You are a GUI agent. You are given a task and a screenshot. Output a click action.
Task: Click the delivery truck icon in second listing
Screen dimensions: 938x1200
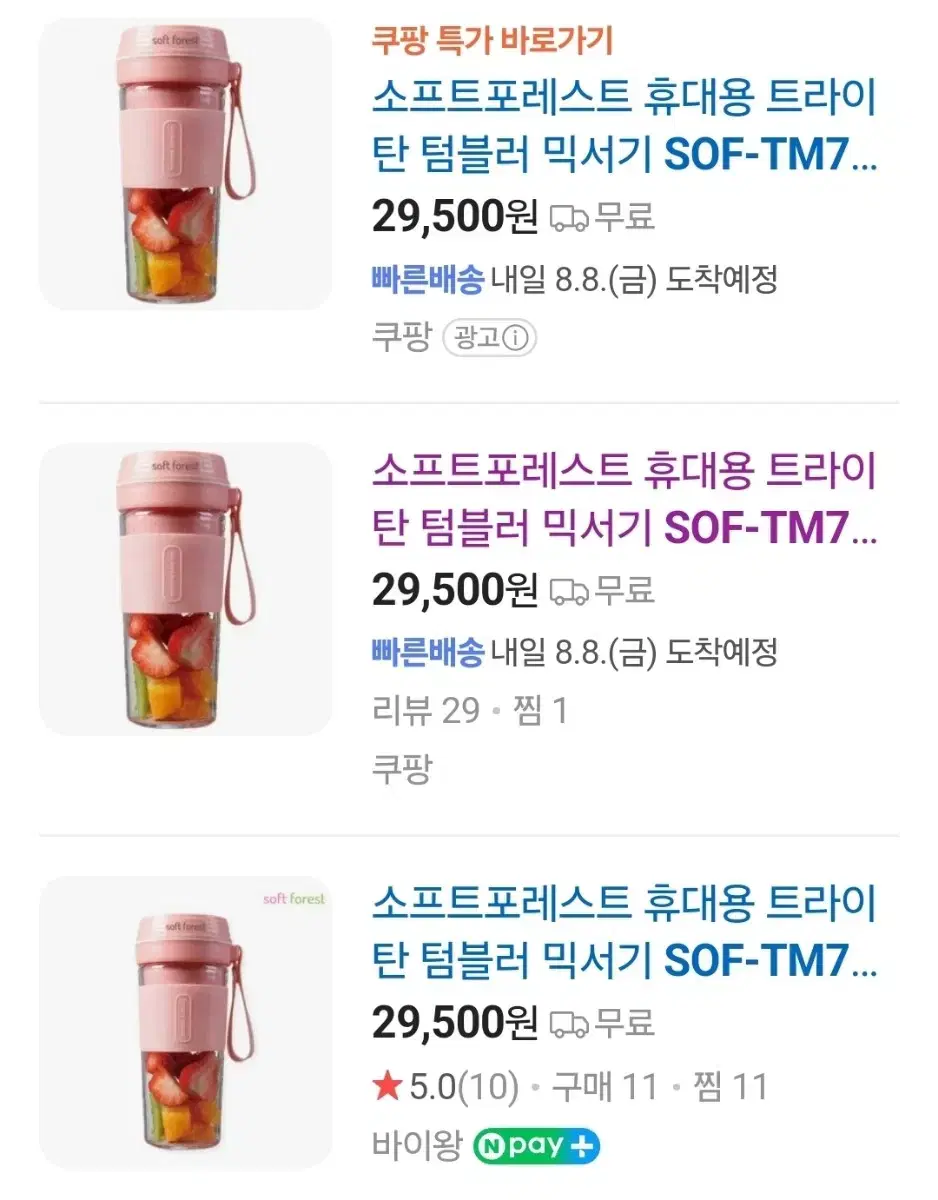coord(569,591)
